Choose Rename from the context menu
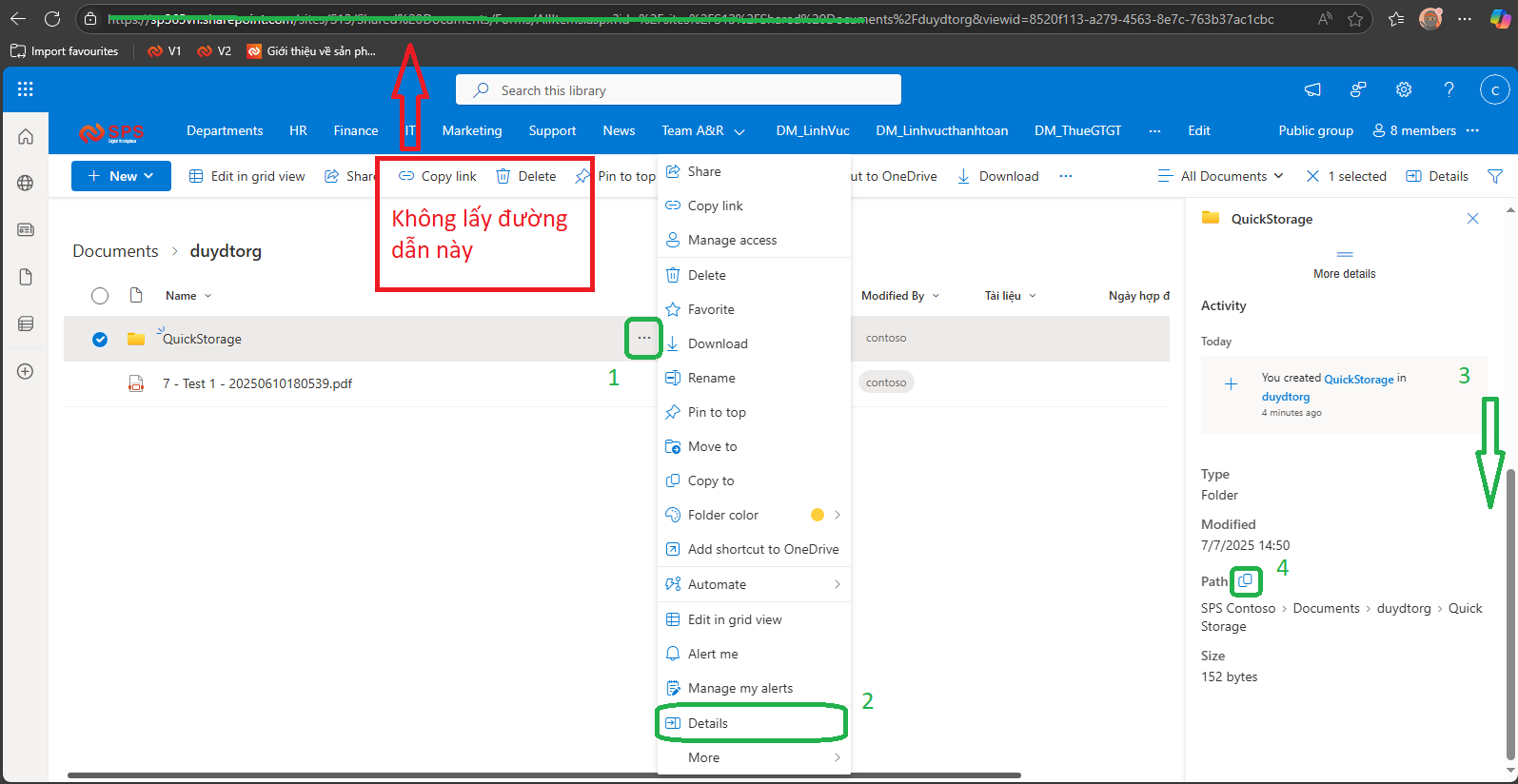The image size is (1518, 784). (711, 378)
